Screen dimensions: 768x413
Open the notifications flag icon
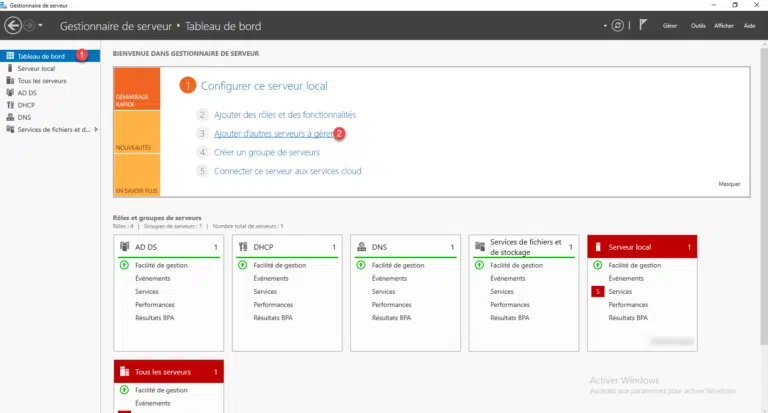coord(643,25)
